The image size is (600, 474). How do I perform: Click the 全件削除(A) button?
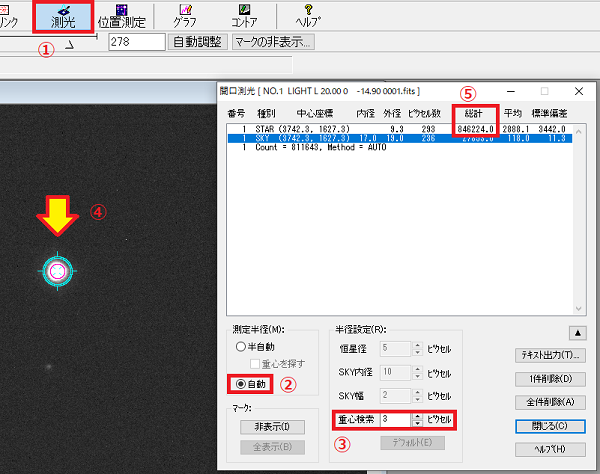click(x=550, y=402)
